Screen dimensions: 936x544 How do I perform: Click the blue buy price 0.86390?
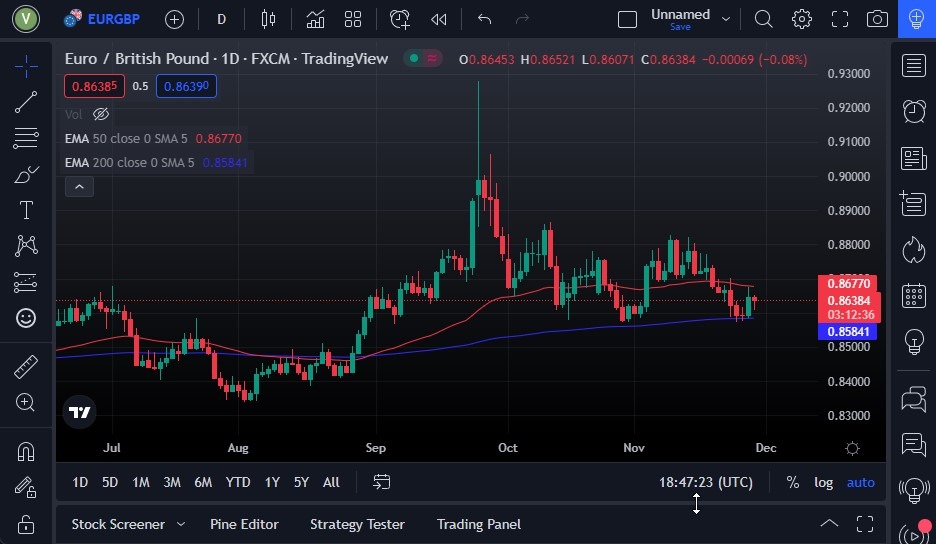[186, 87]
